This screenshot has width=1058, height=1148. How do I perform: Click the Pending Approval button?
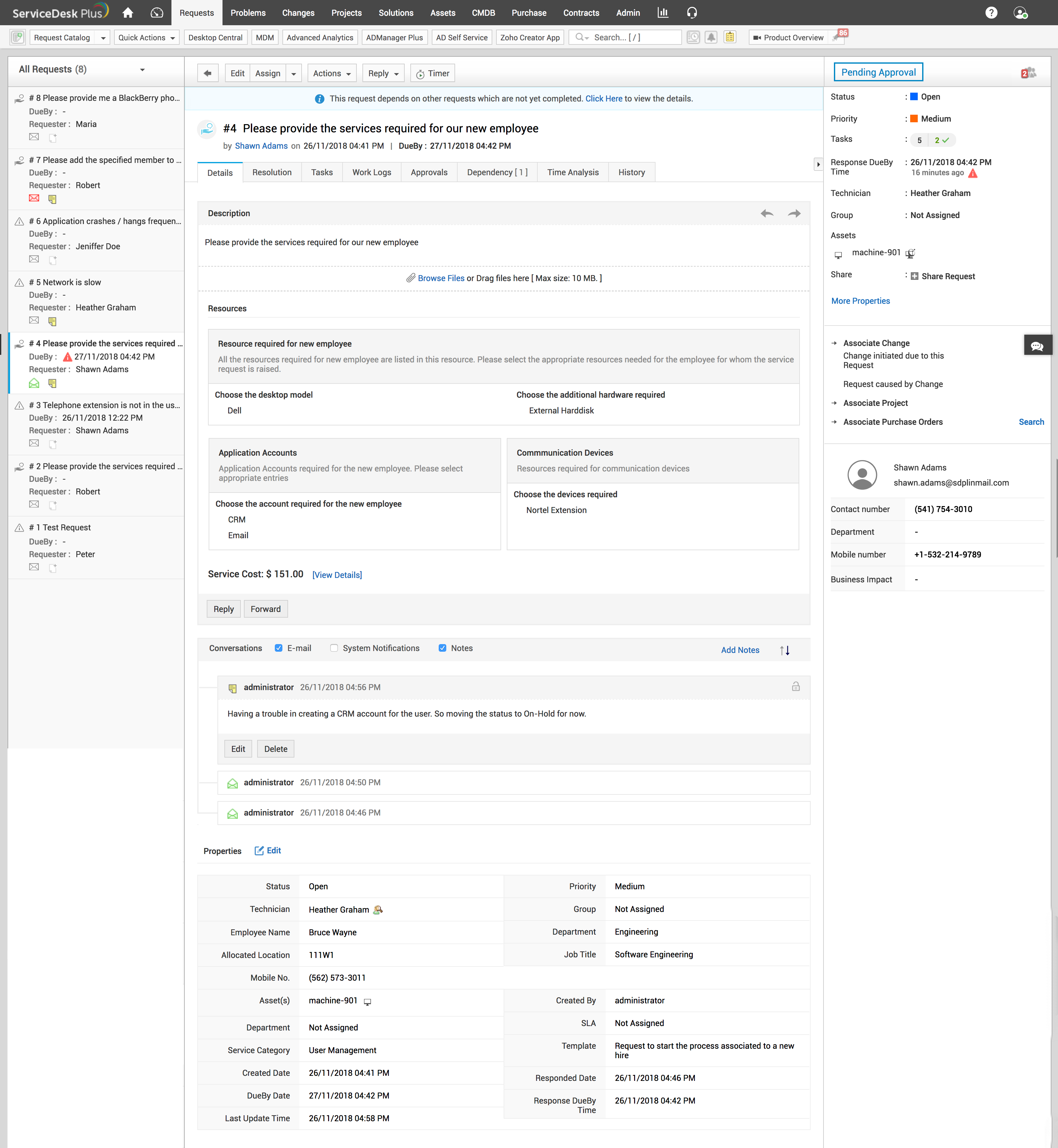click(x=878, y=72)
